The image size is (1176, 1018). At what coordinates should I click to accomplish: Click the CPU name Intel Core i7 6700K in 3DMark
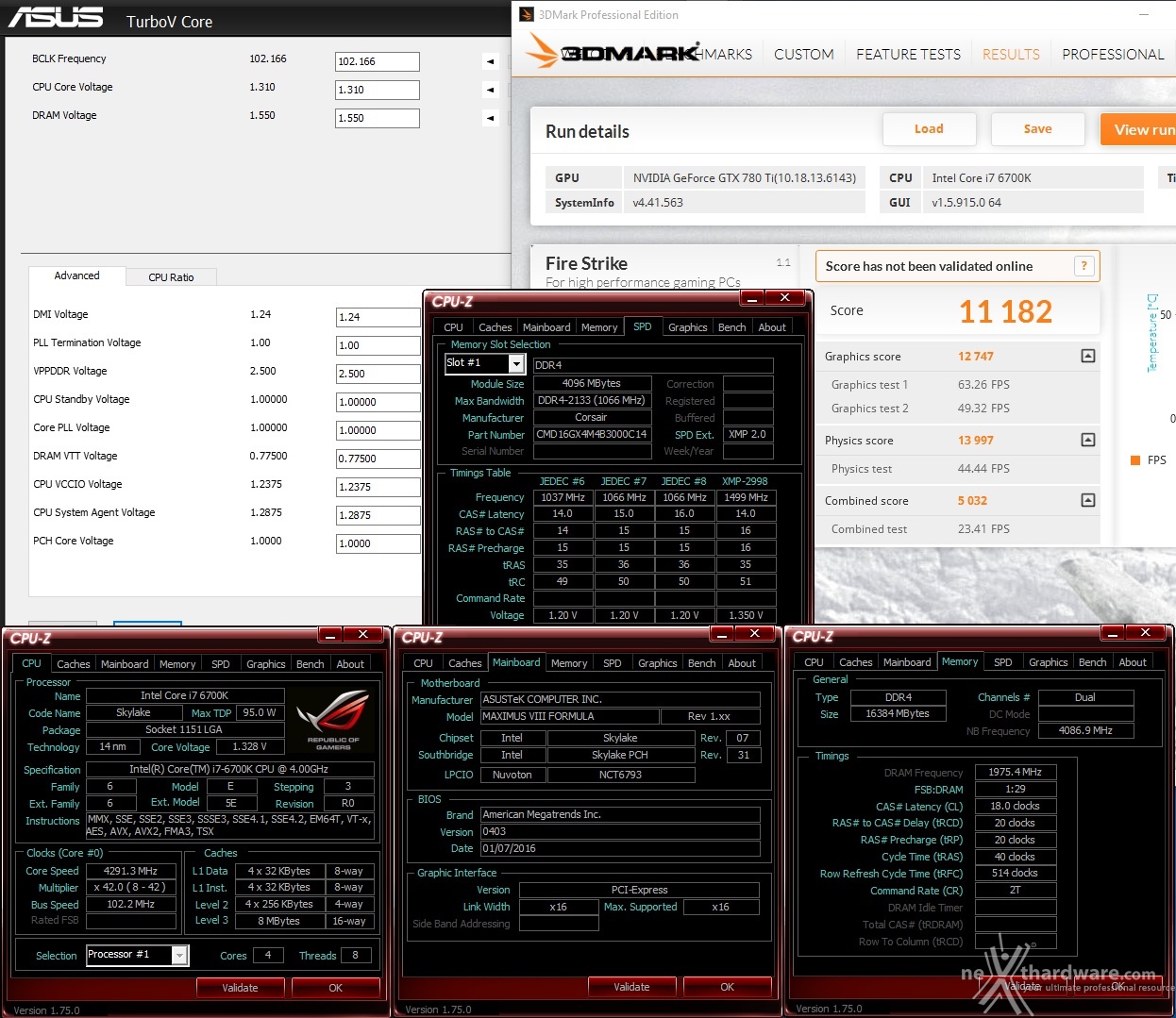click(982, 177)
